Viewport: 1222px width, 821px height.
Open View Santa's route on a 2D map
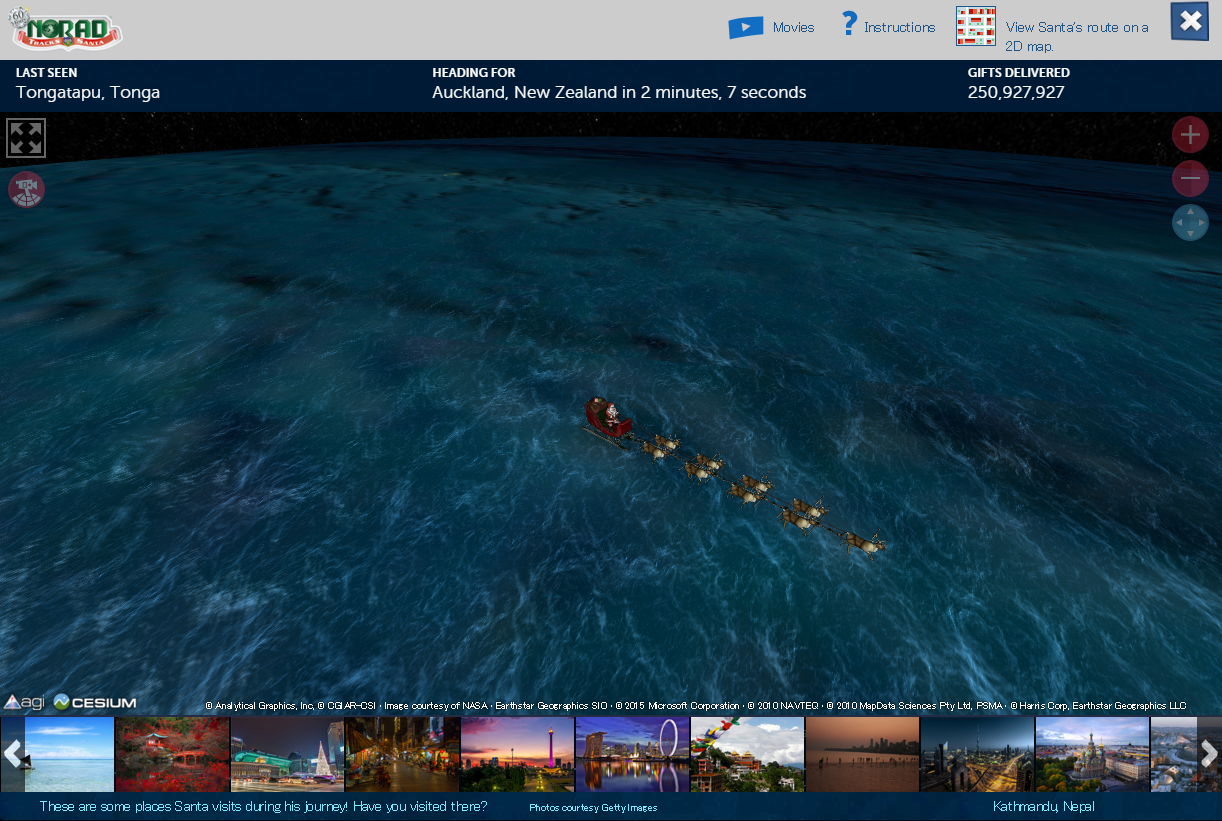point(1077,37)
